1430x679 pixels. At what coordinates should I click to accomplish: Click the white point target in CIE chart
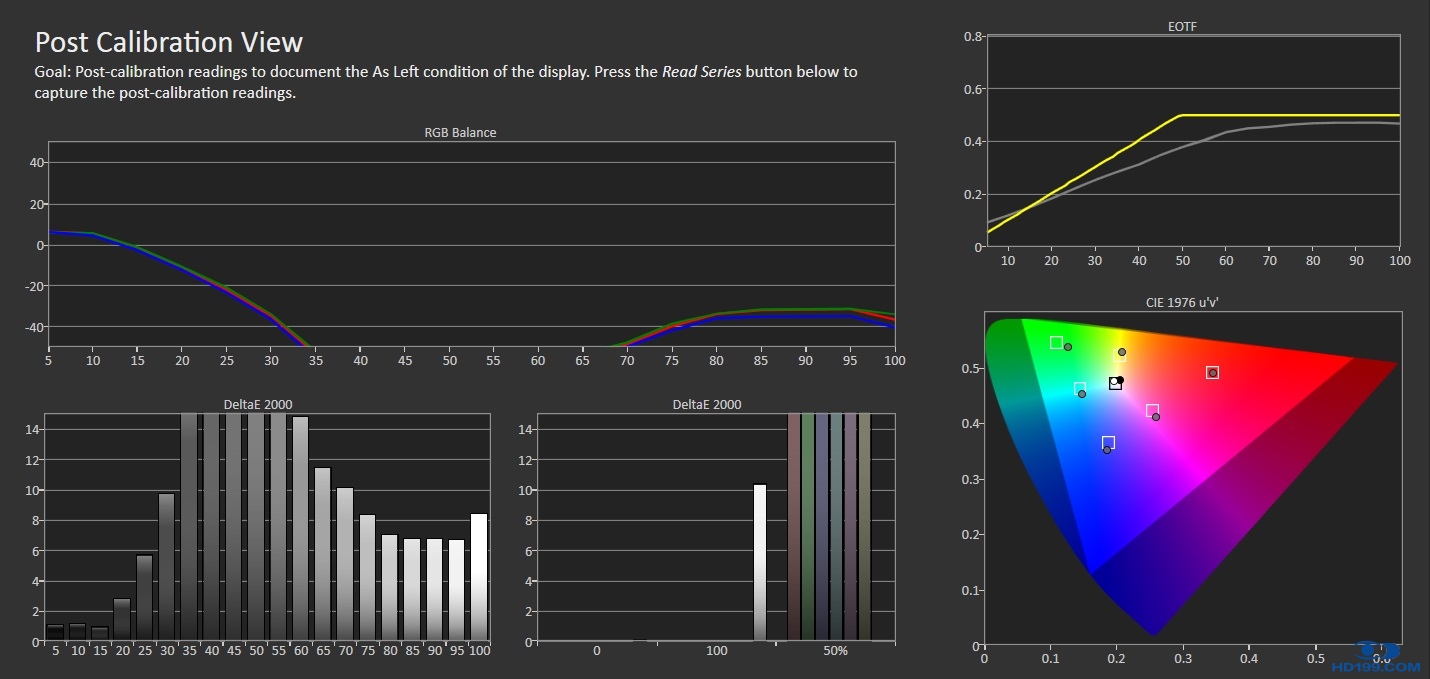[1115, 383]
